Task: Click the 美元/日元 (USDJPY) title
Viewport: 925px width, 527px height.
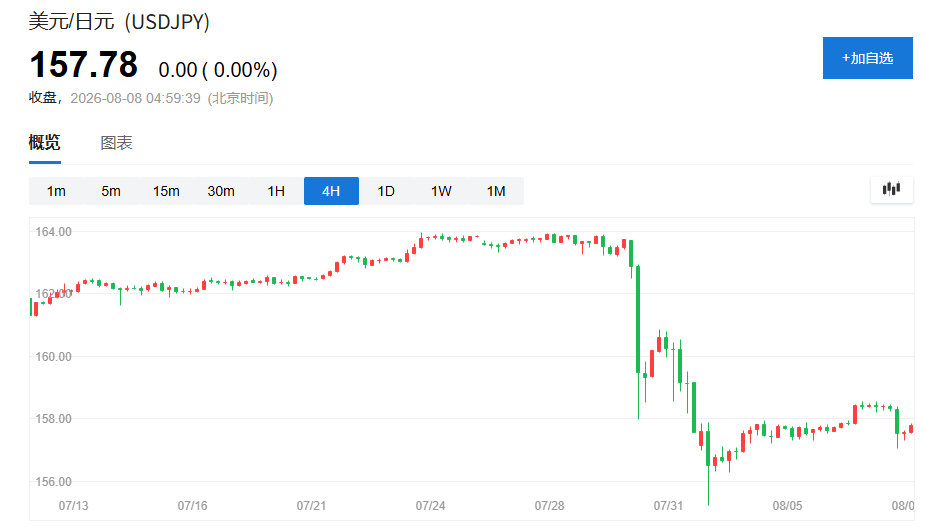Action: (x=119, y=21)
